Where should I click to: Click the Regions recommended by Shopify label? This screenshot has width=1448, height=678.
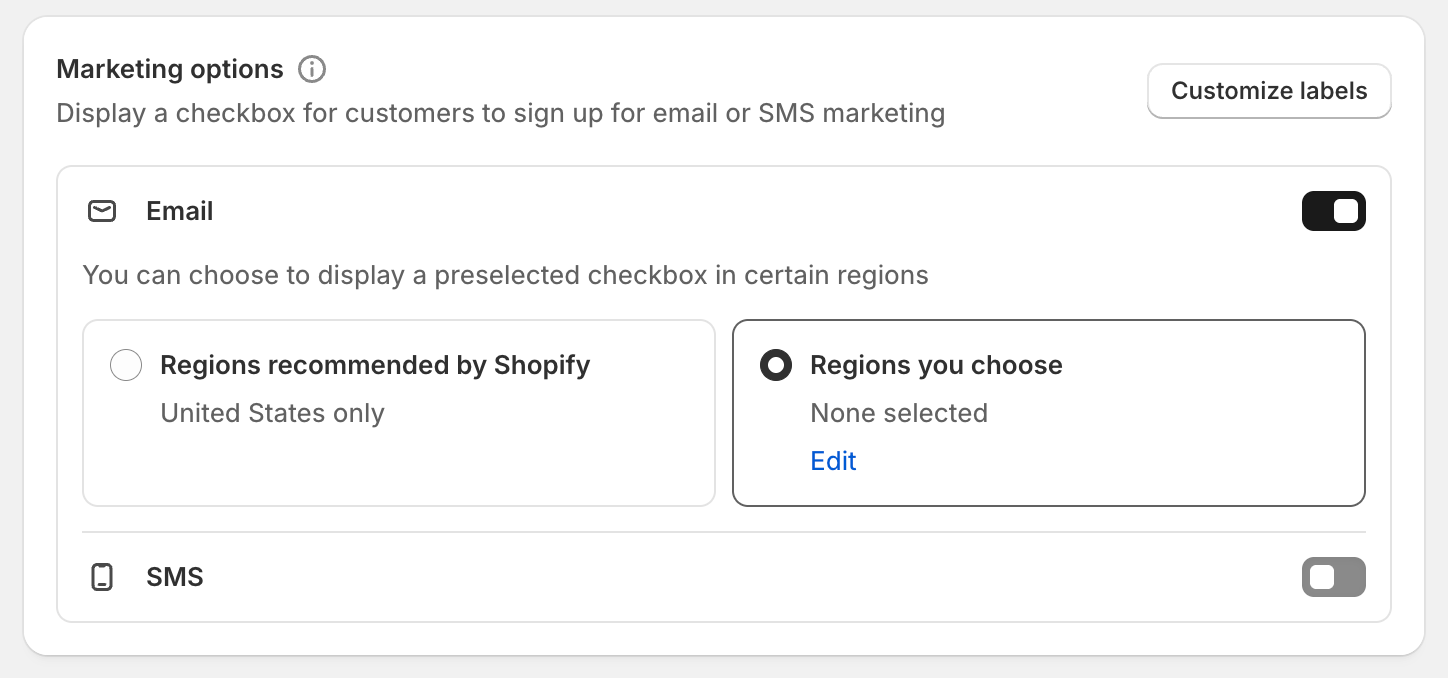click(x=375, y=365)
